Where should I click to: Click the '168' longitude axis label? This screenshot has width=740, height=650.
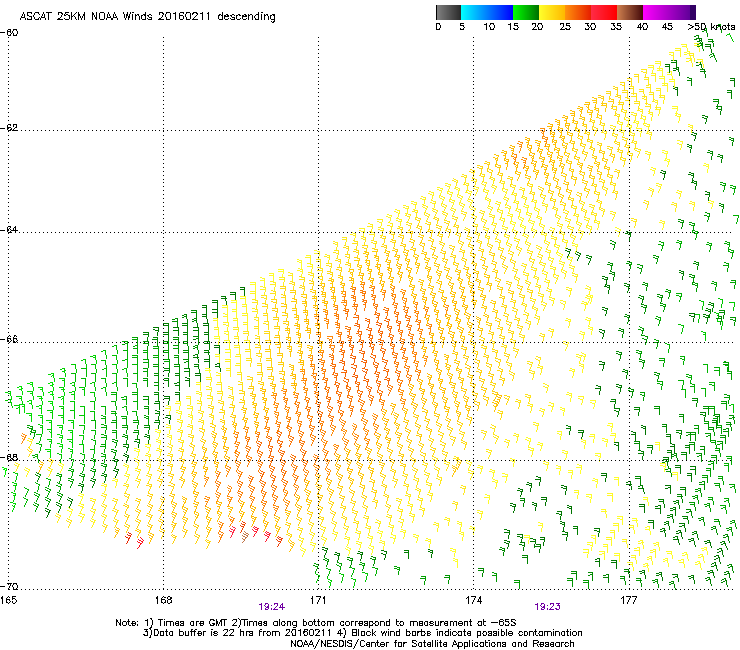point(163,600)
